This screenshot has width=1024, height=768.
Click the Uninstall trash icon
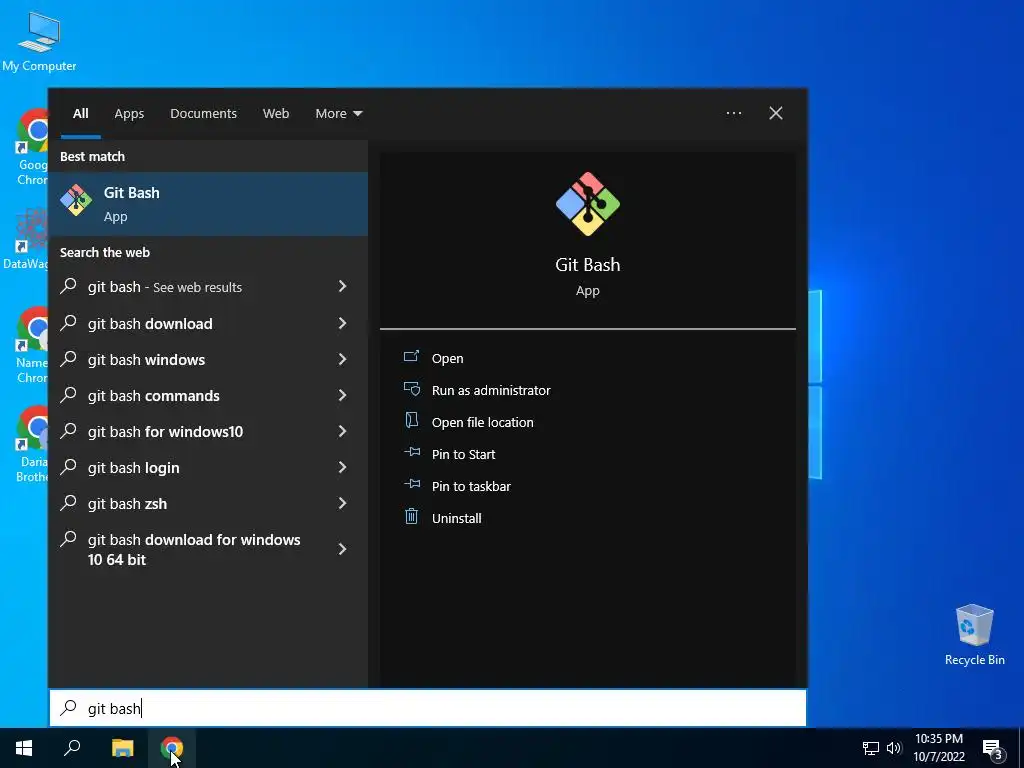coord(411,517)
